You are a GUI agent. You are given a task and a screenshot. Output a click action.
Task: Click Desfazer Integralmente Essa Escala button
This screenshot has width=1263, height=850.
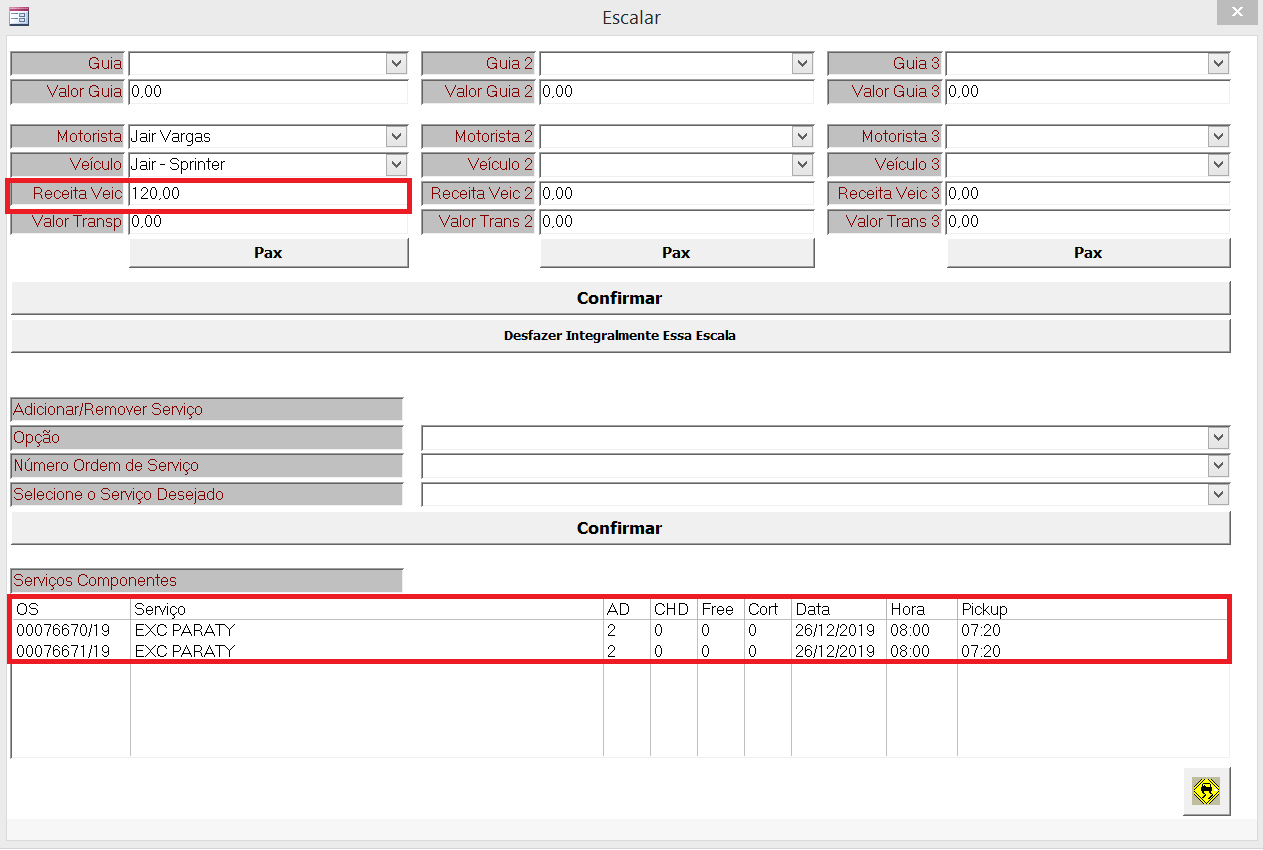620,336
